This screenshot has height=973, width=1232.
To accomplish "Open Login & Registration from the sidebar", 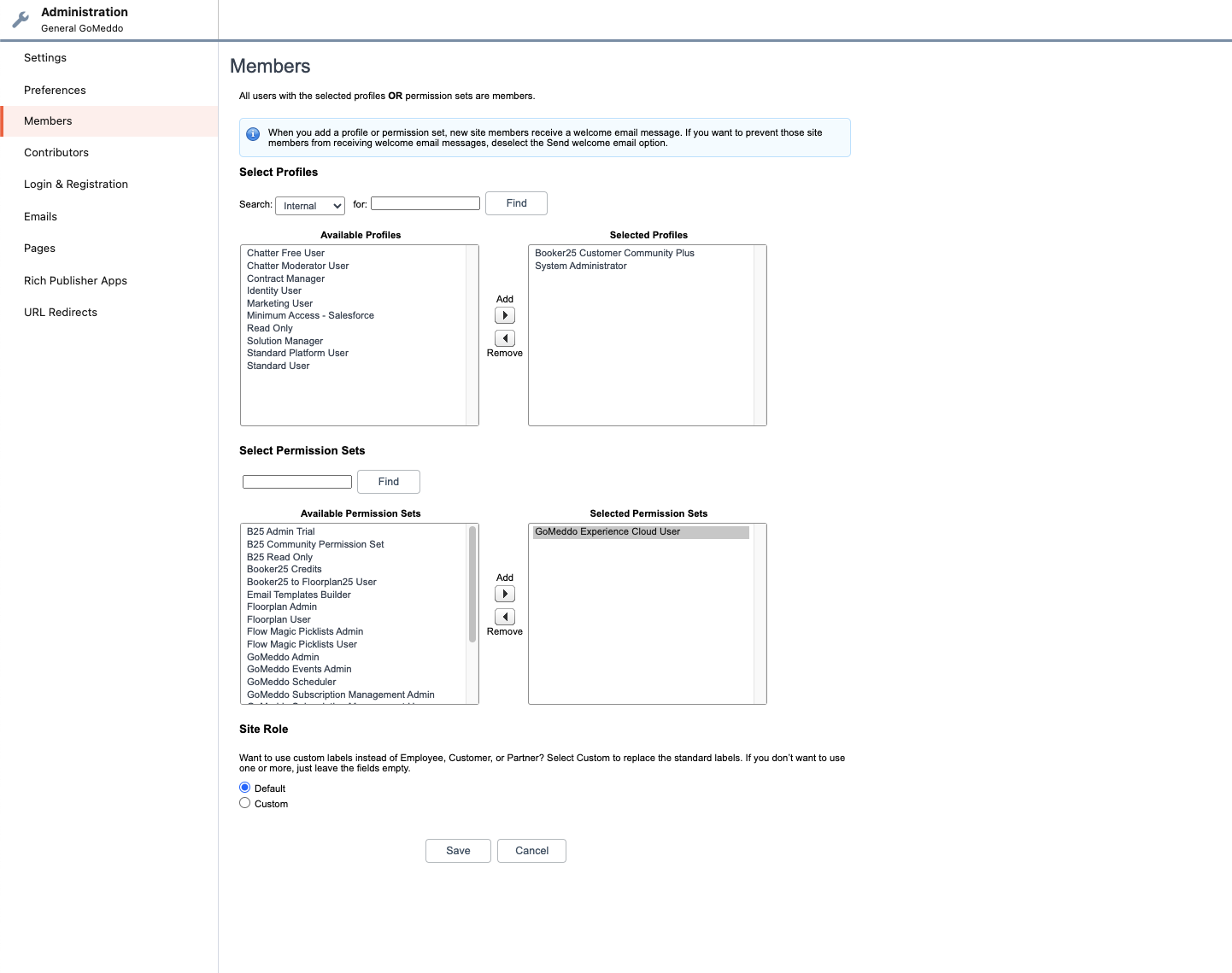I will [75, 184].
